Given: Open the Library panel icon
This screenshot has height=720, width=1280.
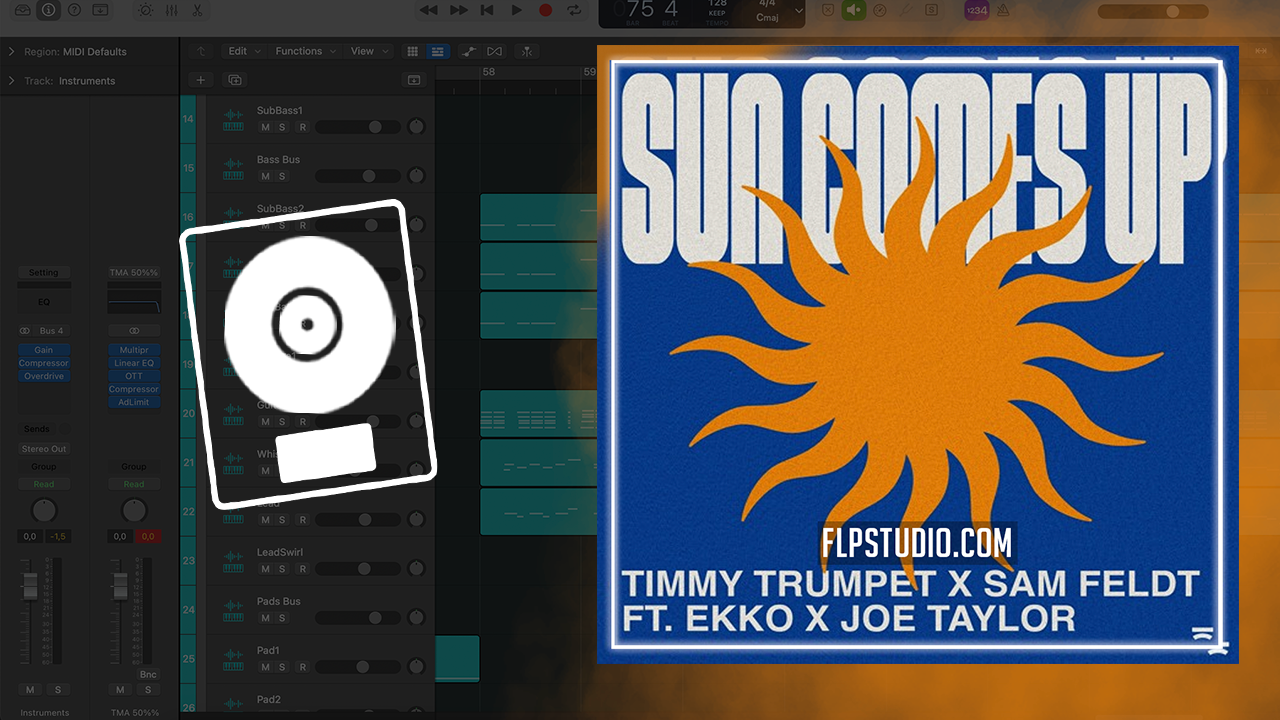Looking at the screenshot, I should pyautogui.click(x=23, y=10).
